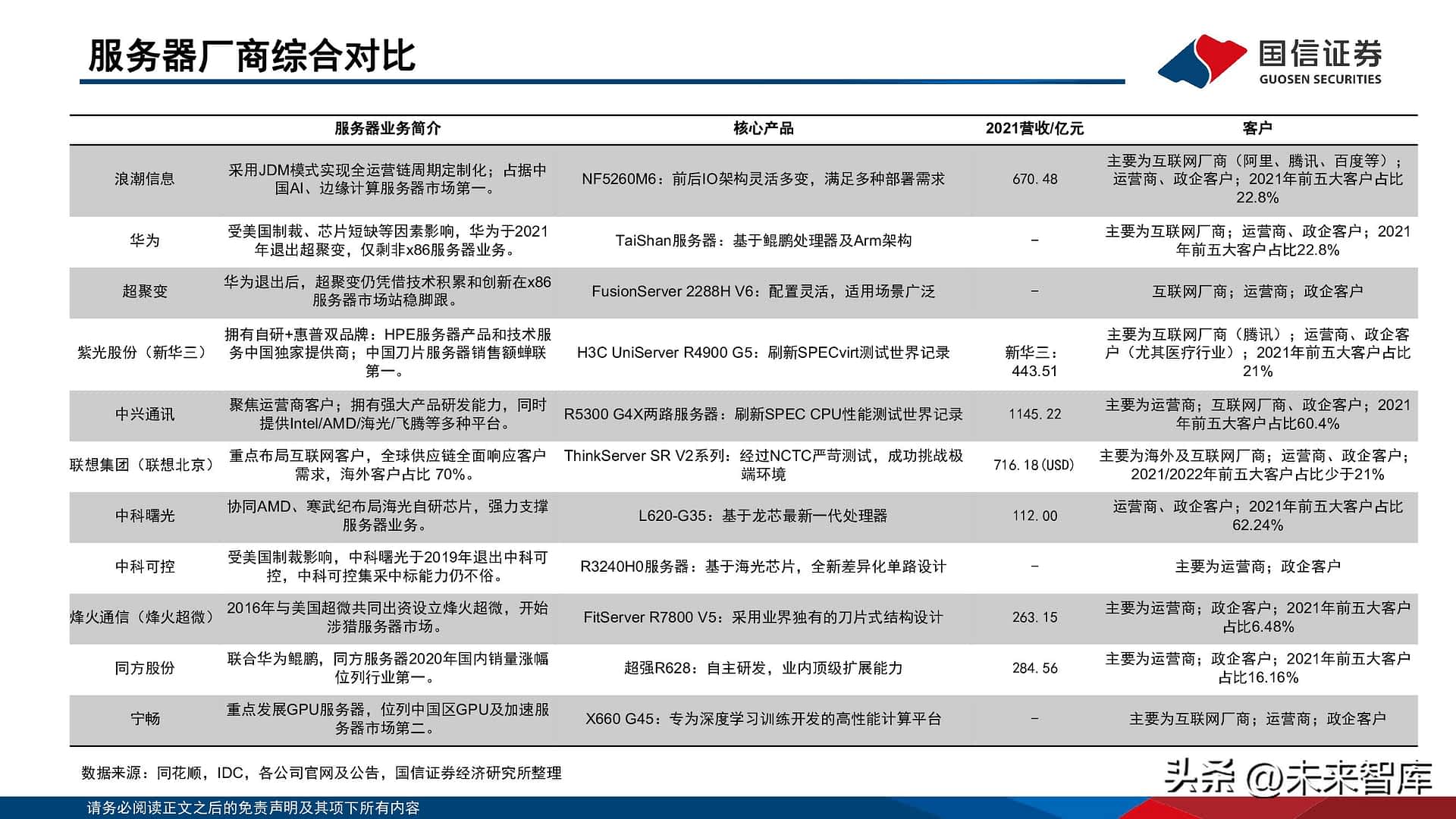This screenshot has width=1456, height=819.
Task: Click 中兴通讯 customer cell with 60.4%
Action: coord(1257,414)
